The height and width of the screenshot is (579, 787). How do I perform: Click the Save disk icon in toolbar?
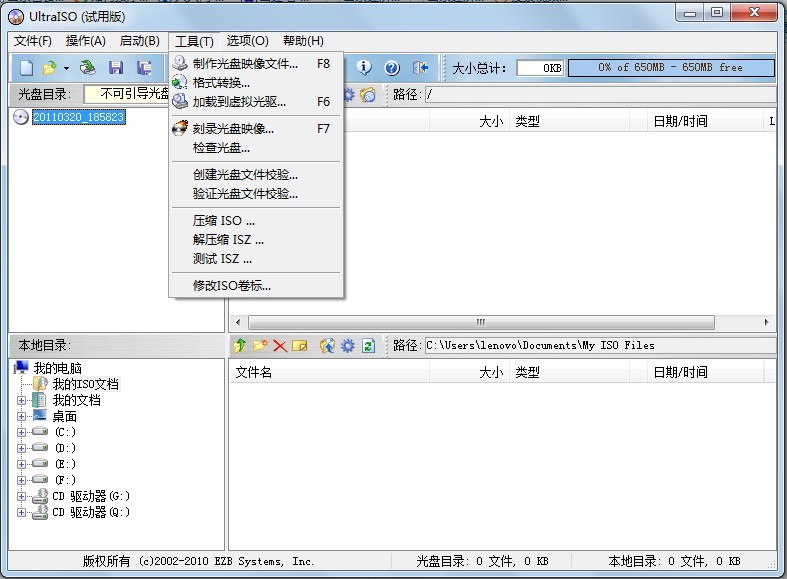pyautogui.click(x=116, y=68)
